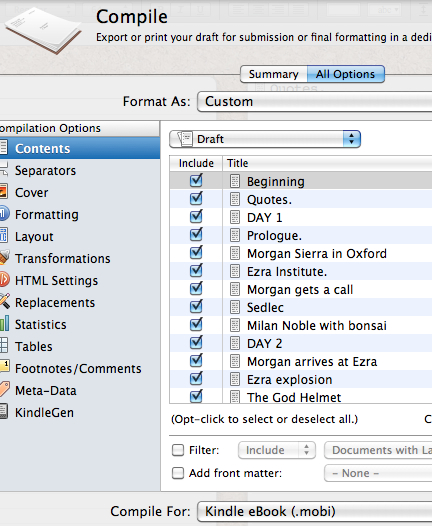Select the Prologue. title text

point(274,235)
